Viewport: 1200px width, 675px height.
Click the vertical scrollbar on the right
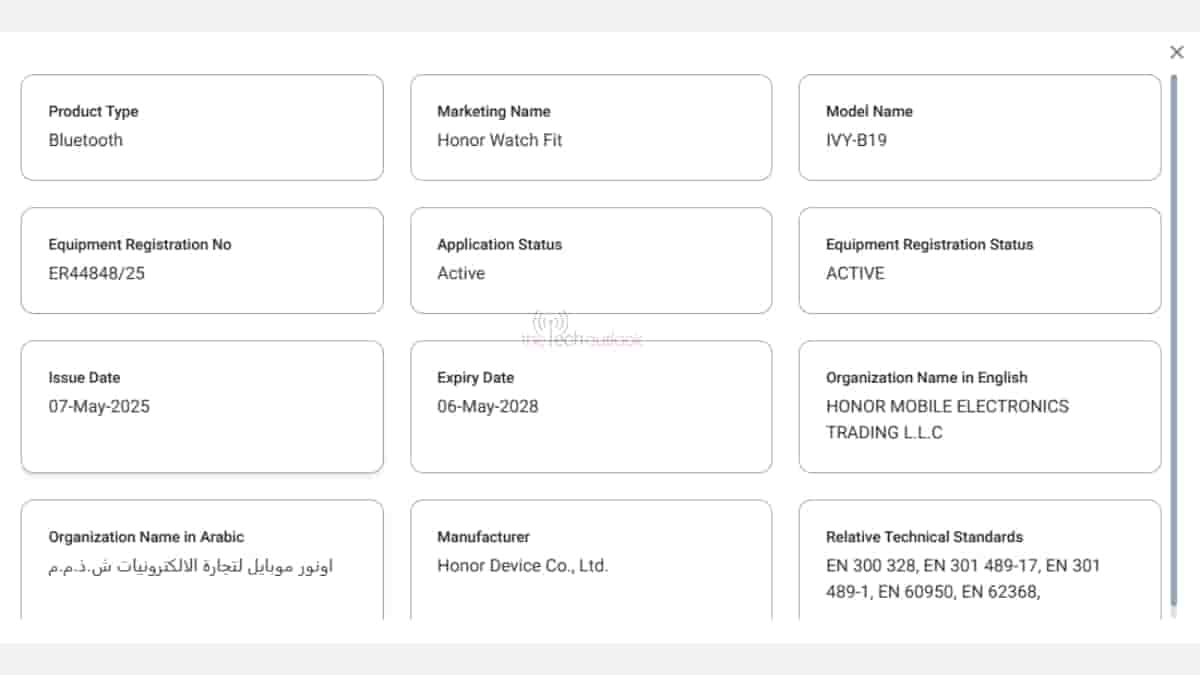click(x=1174, y=340)
